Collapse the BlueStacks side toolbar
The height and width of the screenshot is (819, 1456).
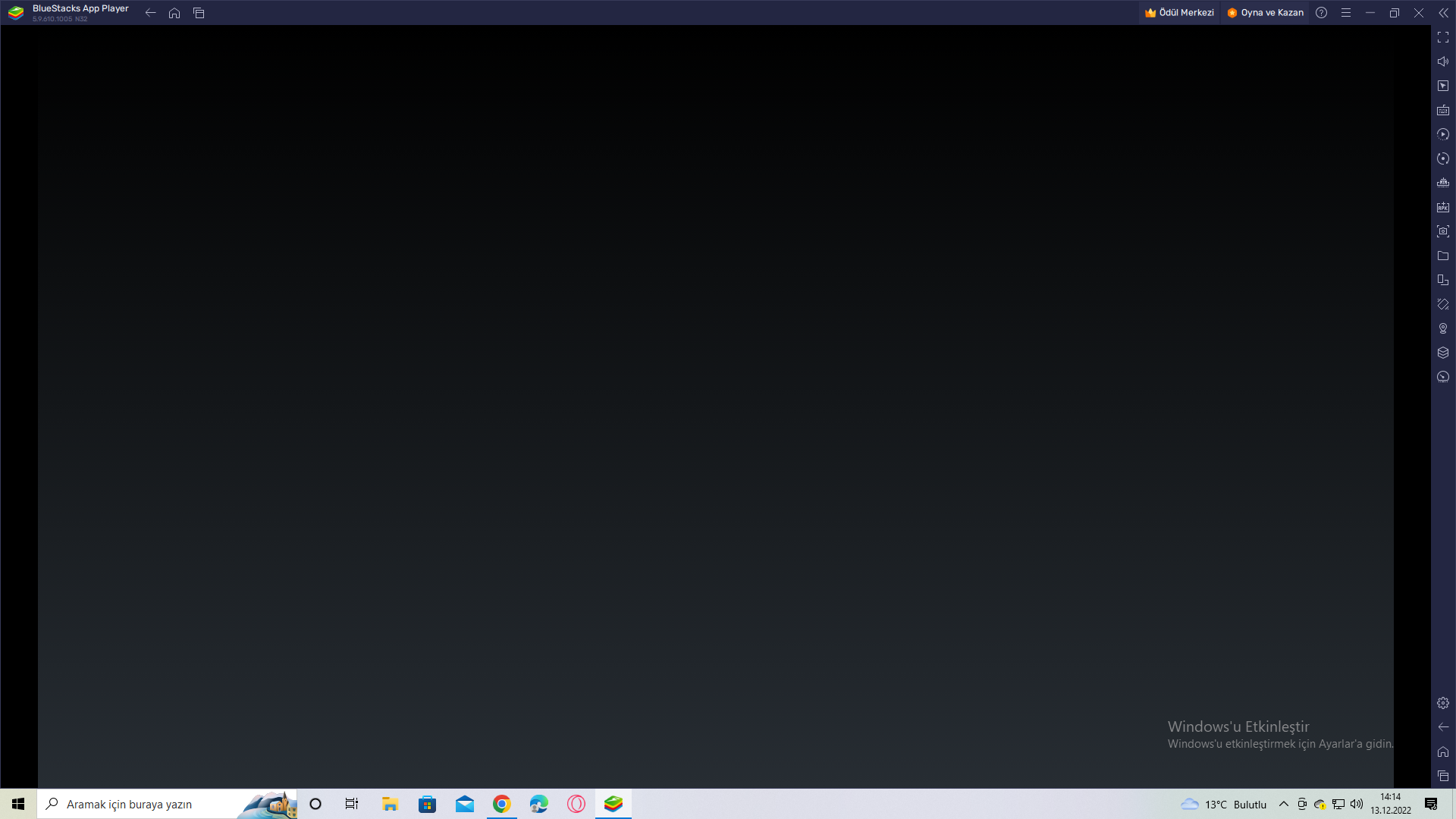(x=1442, y=13)
